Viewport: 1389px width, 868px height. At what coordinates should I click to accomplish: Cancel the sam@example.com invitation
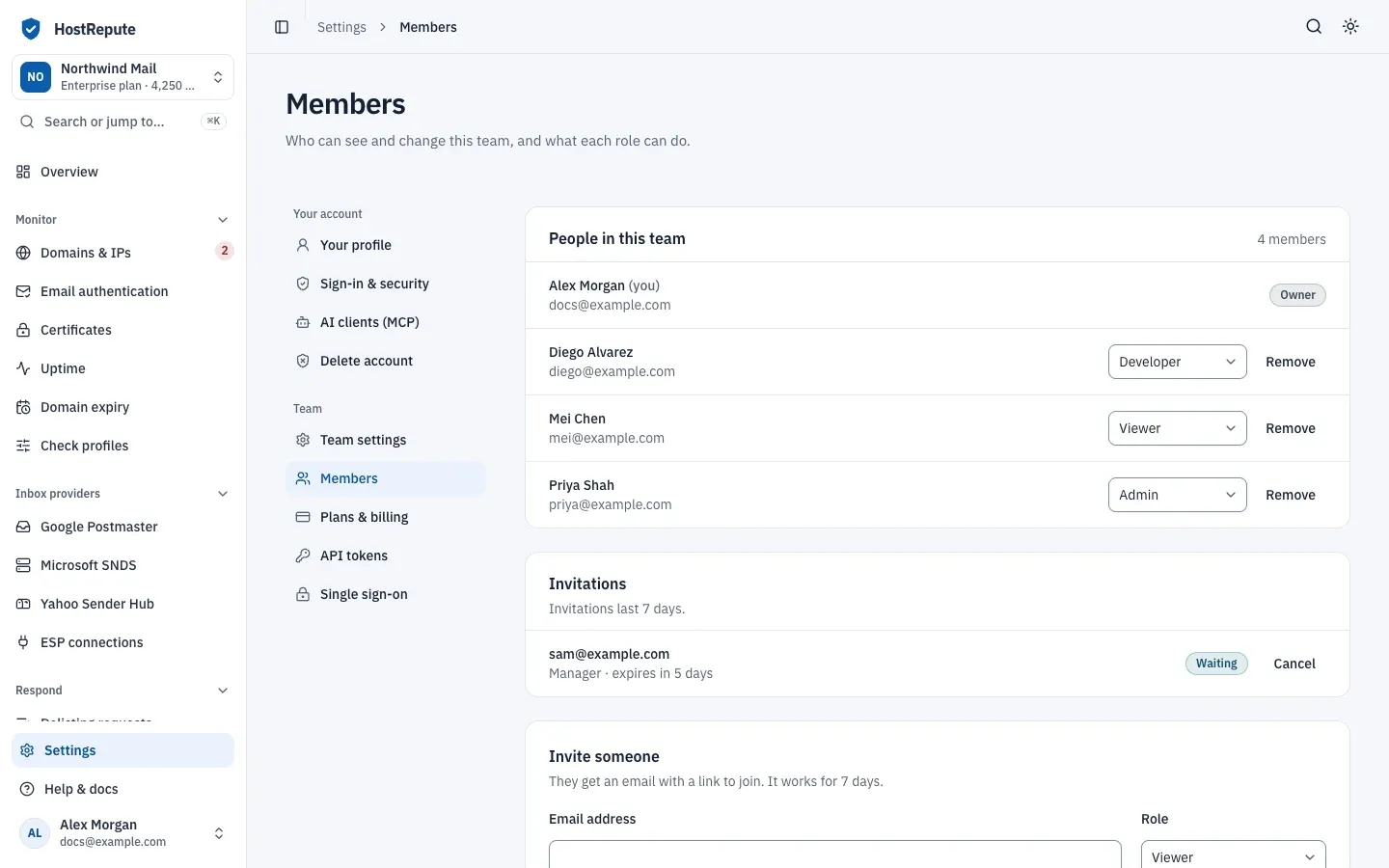tap(1294, 664)
